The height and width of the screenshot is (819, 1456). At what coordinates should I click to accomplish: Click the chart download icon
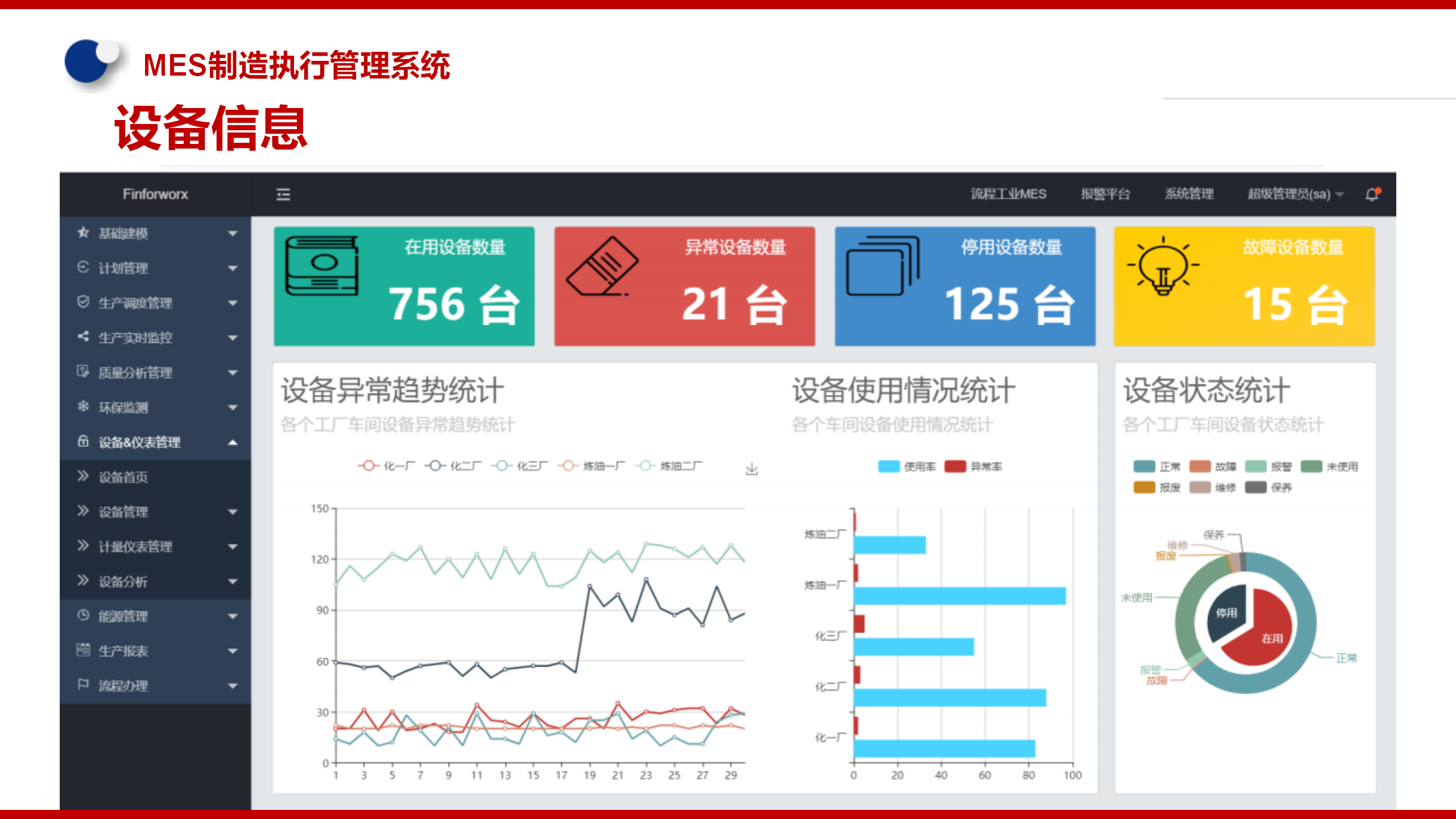751,469
